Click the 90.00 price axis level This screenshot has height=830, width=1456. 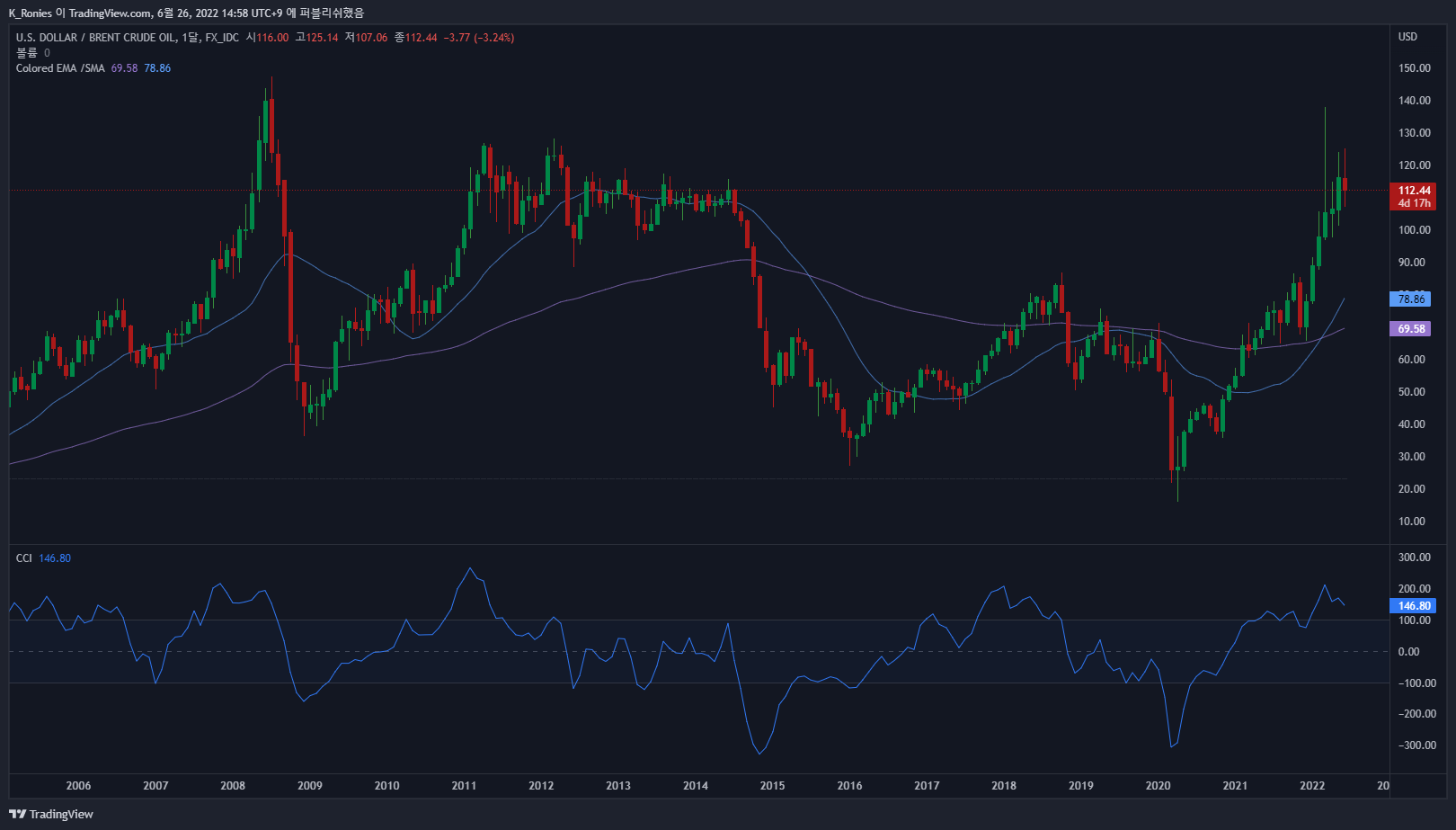1412,263
